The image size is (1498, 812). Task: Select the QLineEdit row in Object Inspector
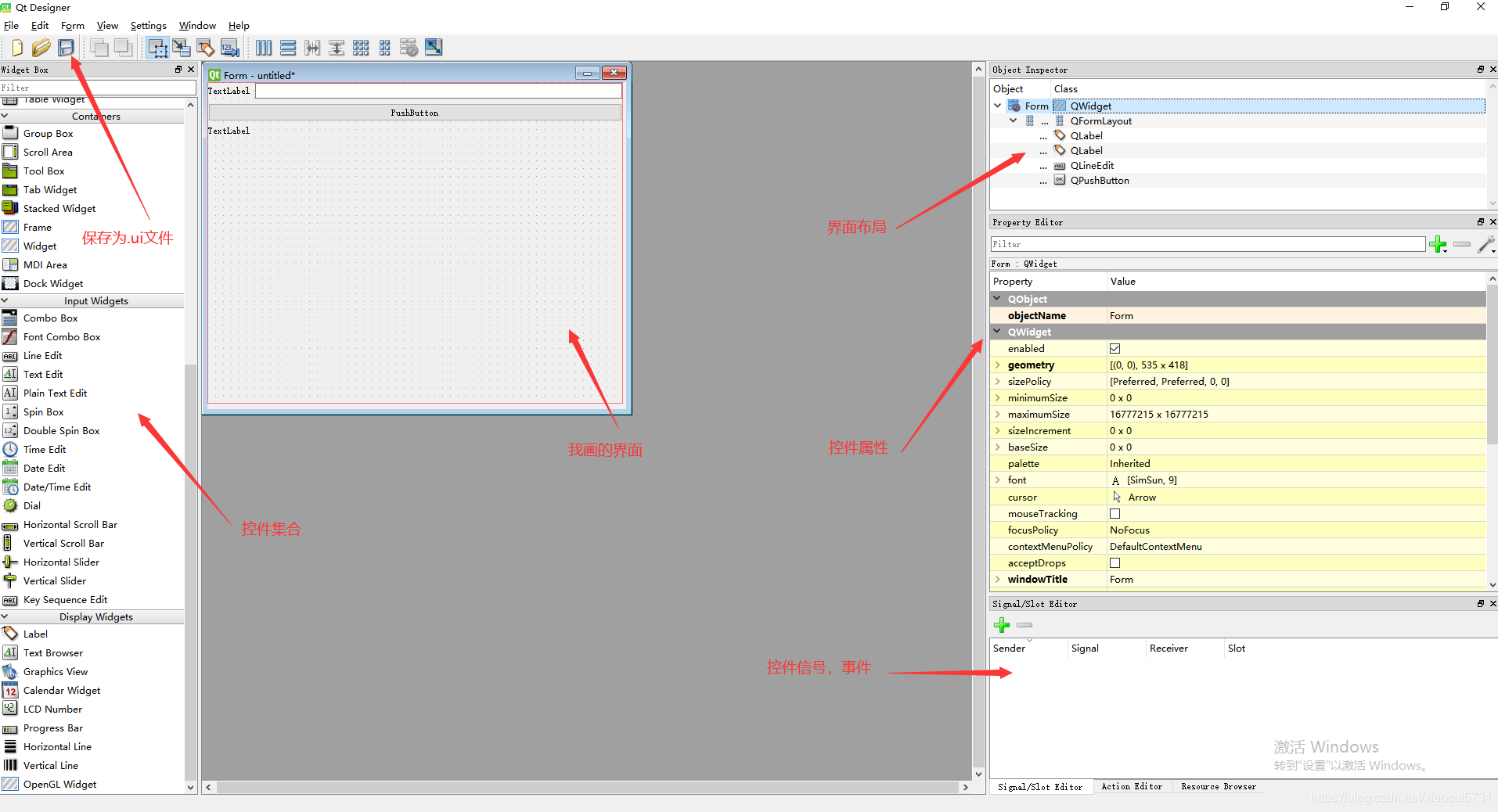tap(1092, 166)
